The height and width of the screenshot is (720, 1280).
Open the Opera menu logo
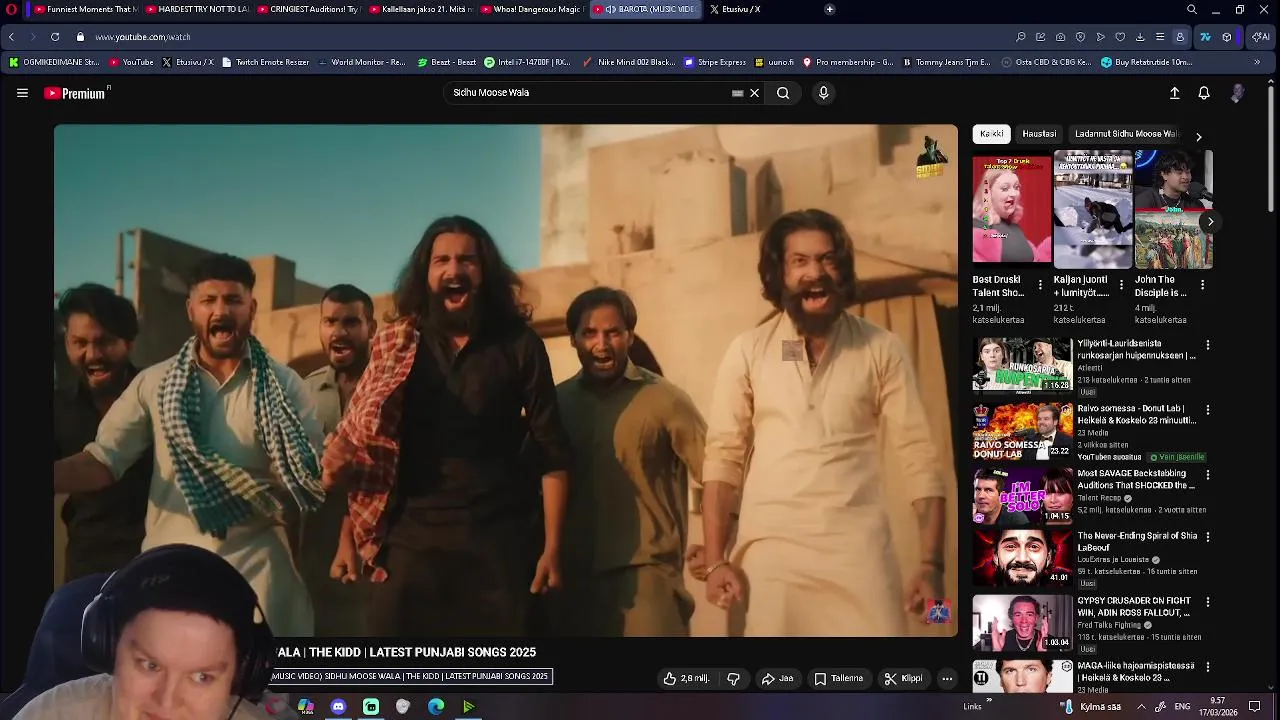coord(12,9)
